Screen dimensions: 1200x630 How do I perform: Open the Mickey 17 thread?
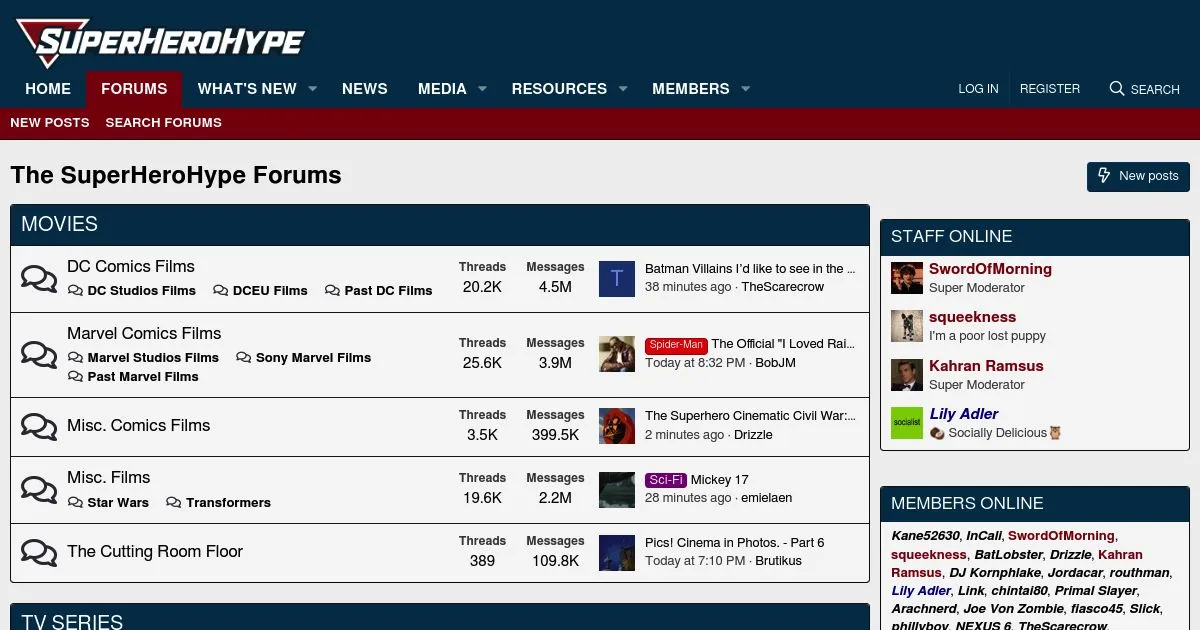tap(720, 480)
